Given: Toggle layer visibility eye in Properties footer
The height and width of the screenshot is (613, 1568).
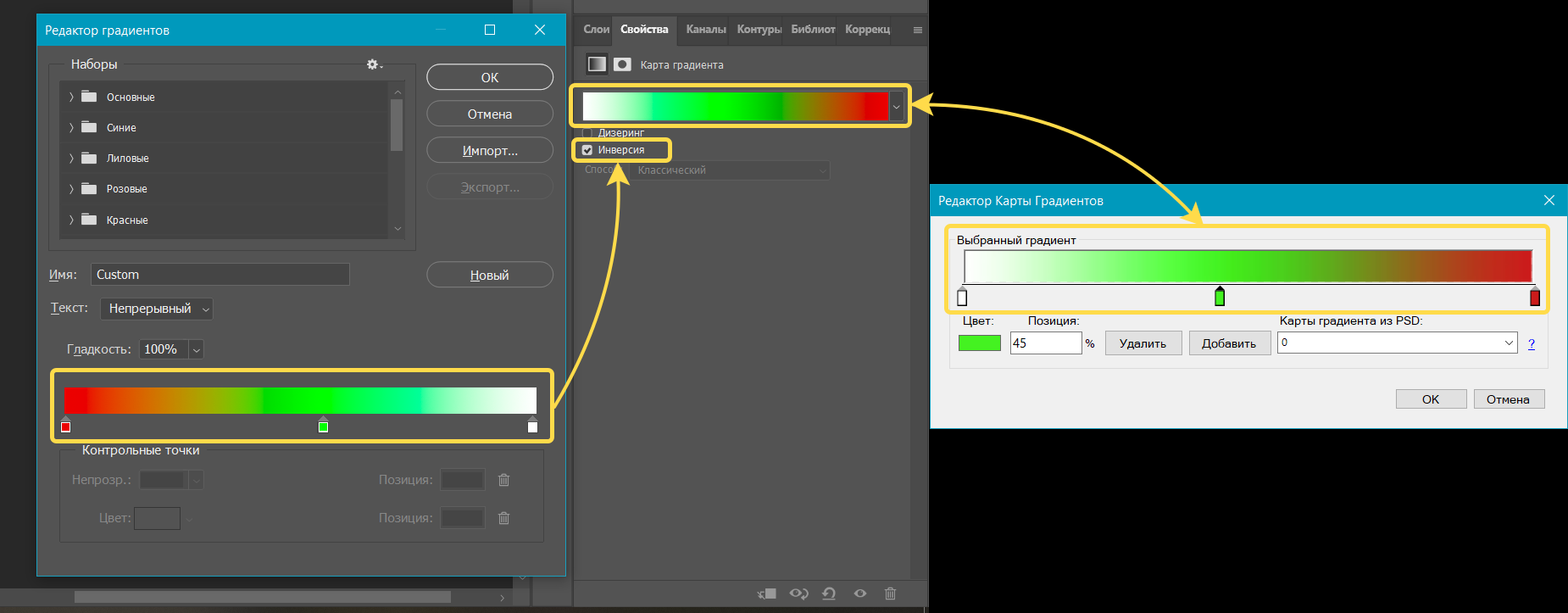Looking at the screenshot, I should pyautogui.click(x=859, y=593).
